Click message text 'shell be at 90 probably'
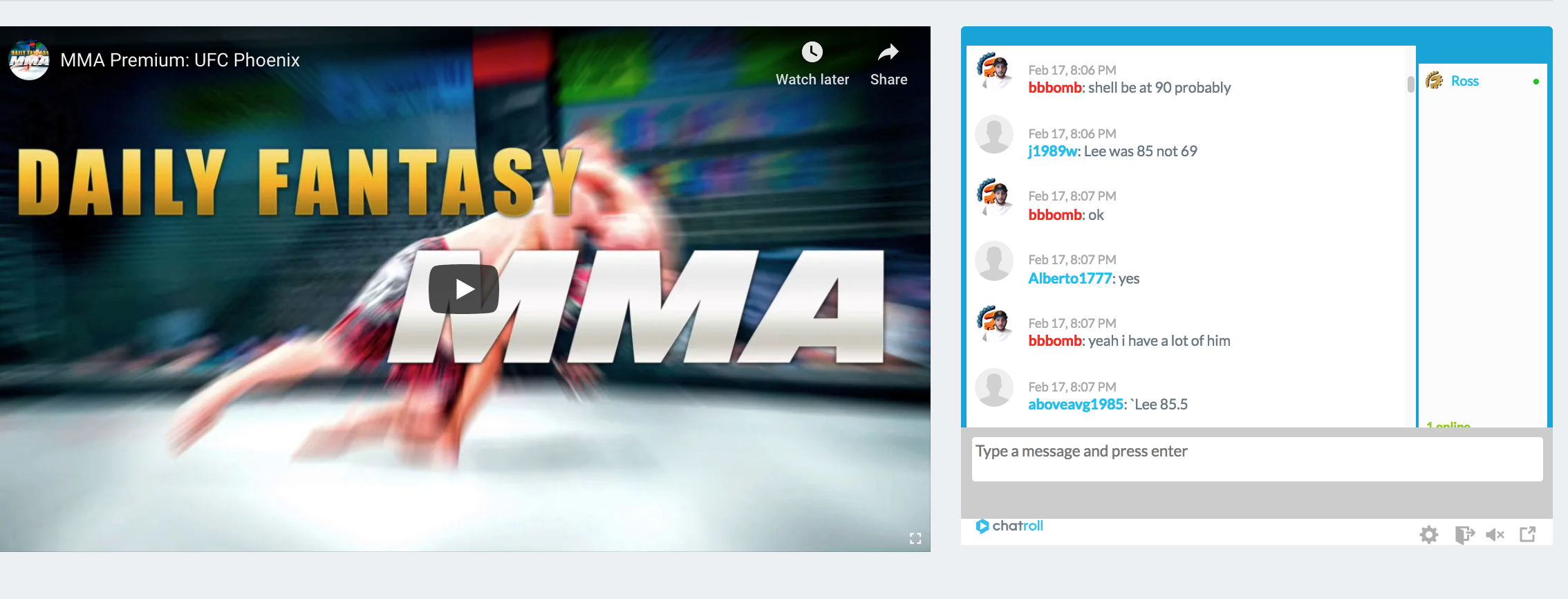The image size is (1568, 599). point(1159,88)
